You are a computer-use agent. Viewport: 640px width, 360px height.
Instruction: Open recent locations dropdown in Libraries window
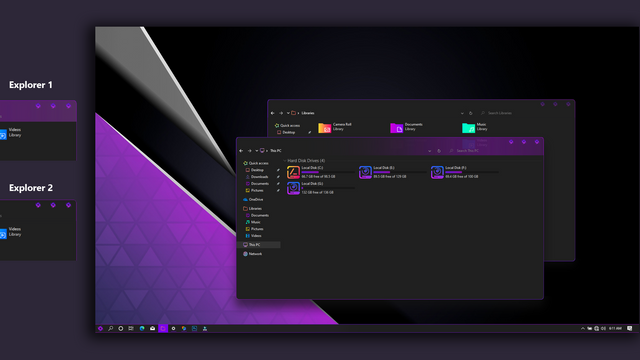(x=288, y=113)
